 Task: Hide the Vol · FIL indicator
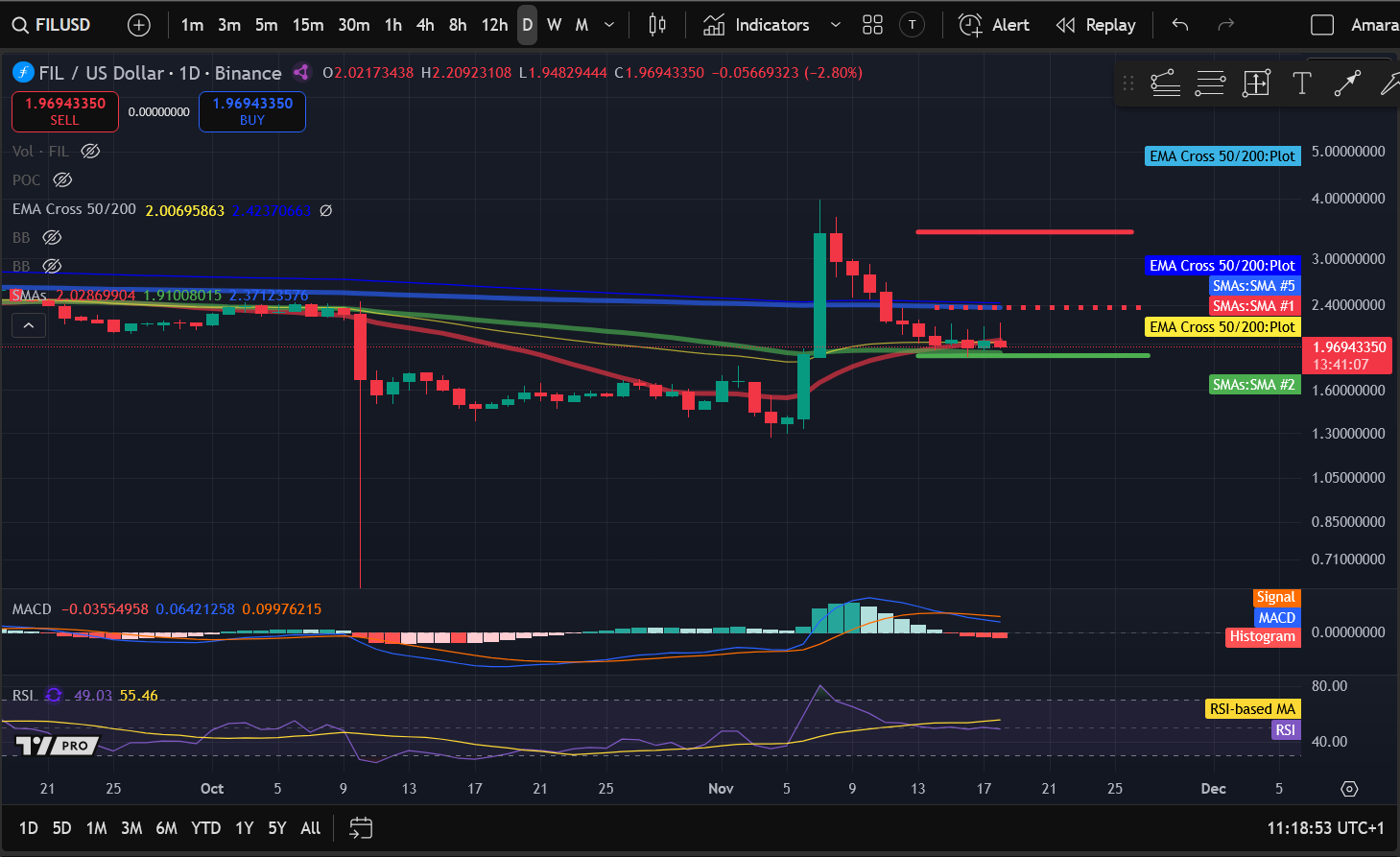click(x=89, y=151)
